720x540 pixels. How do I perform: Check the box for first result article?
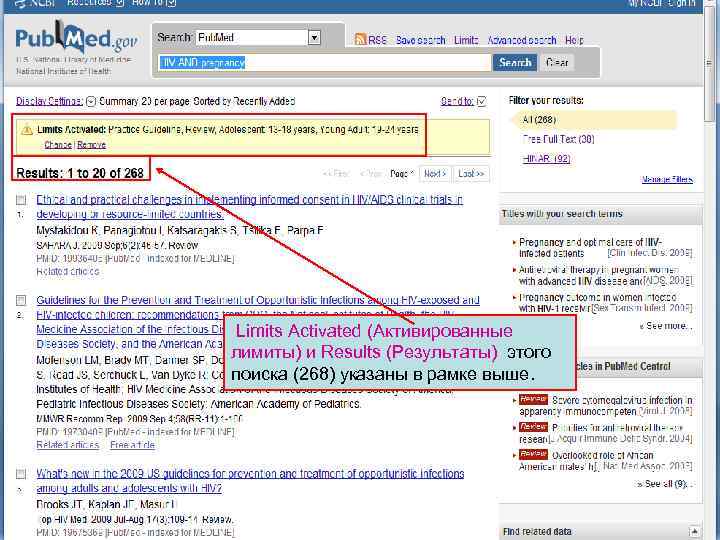[21, 200]
